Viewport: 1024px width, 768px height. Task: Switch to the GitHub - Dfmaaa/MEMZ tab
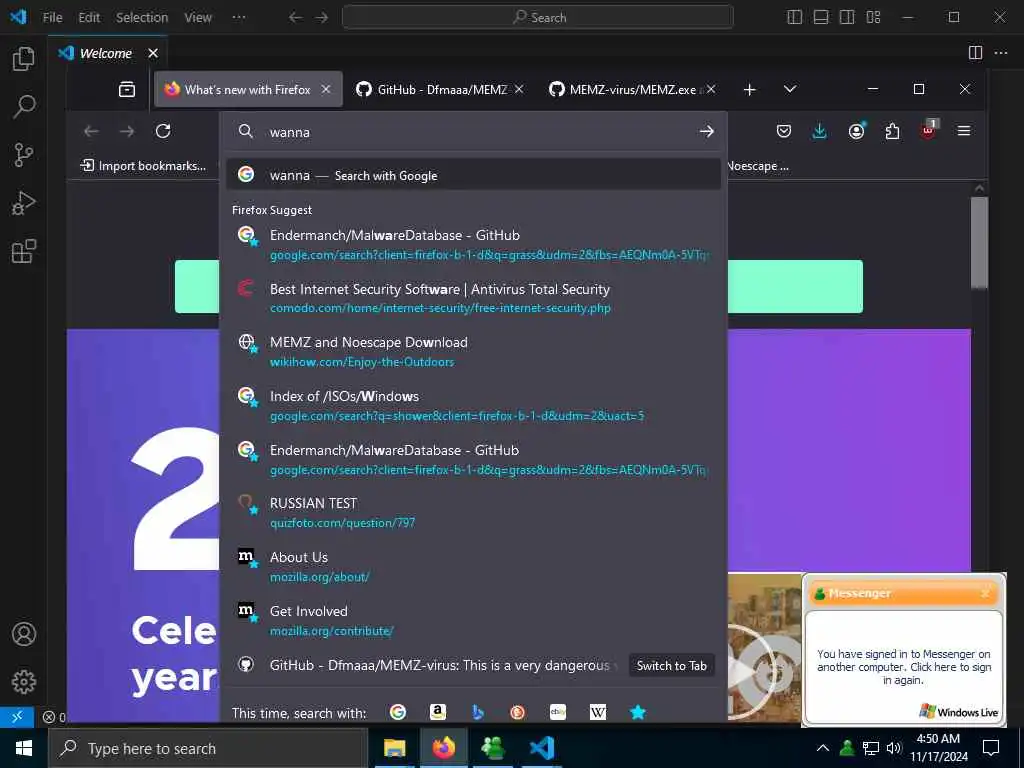439,89
